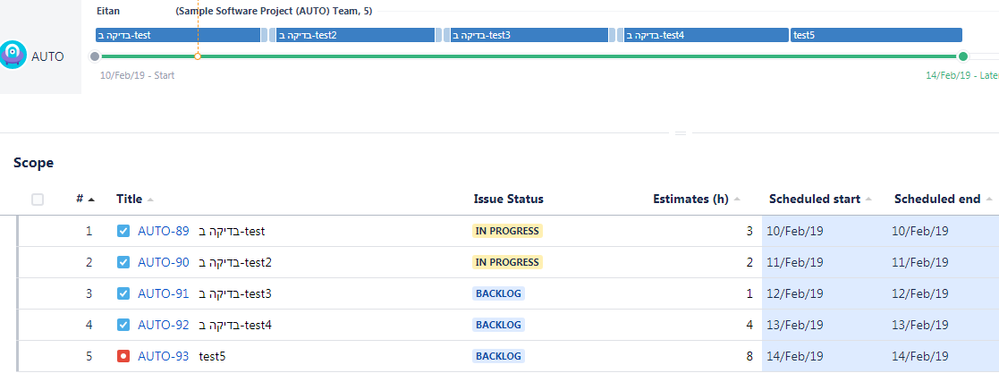Click scheduled start 14/Feb/19 in AUTO-93 row

coord(794,356)
